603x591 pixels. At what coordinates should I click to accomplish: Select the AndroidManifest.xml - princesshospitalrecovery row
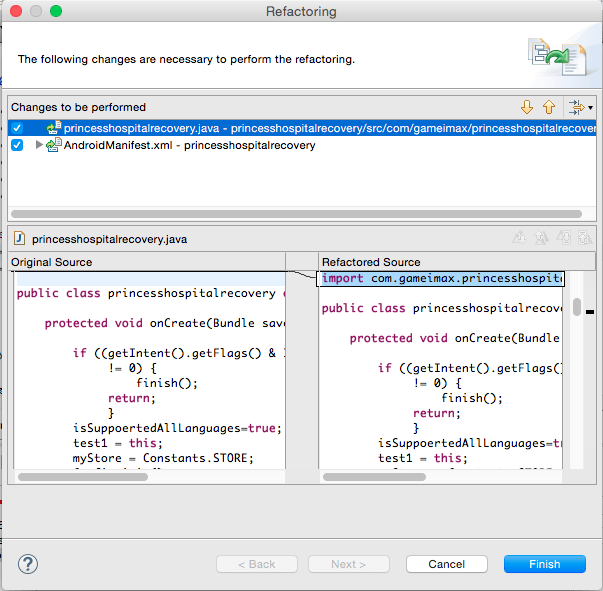tap(302, 145)
